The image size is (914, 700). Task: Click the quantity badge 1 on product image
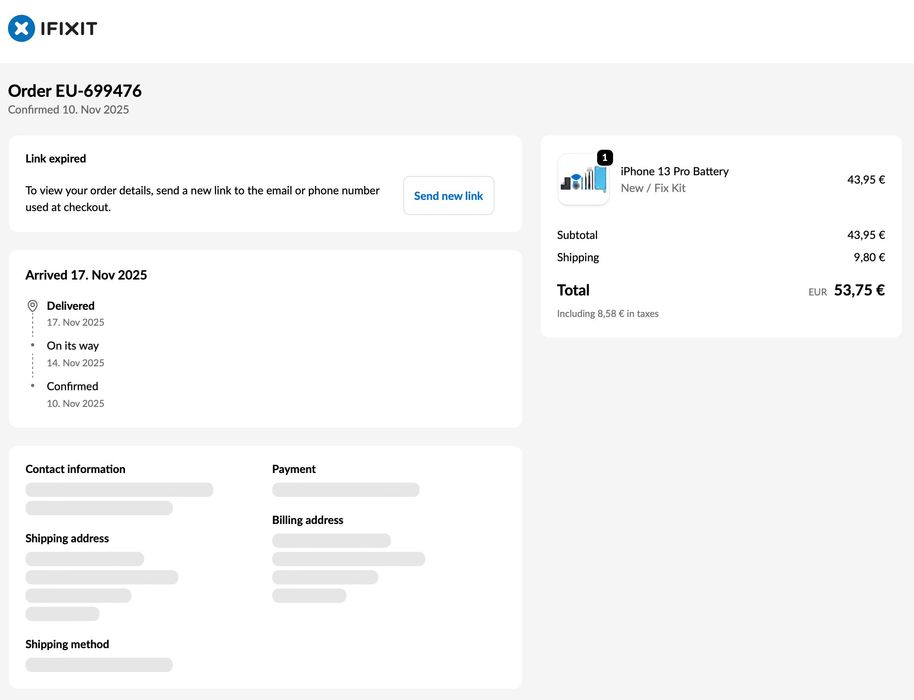604,157
